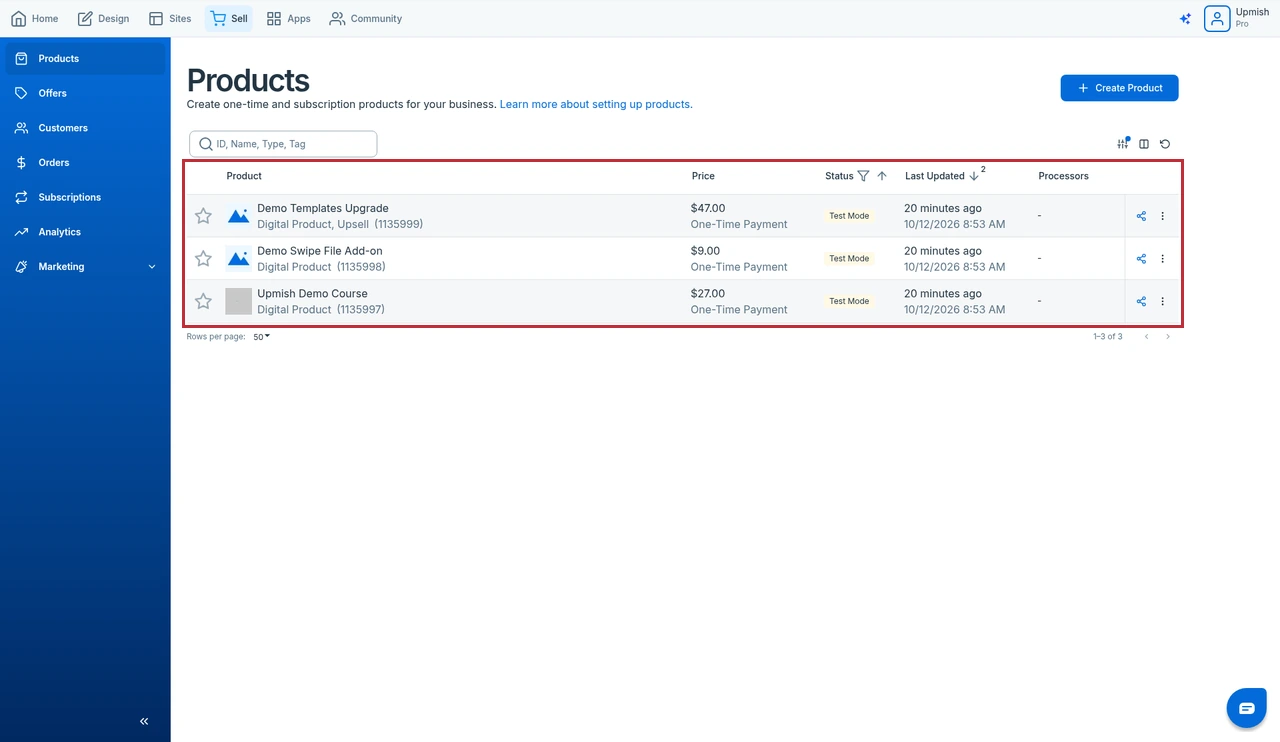This screenshot has width=1280, height=742.
Task: Go to the Home tab
Action: (35, 18)
